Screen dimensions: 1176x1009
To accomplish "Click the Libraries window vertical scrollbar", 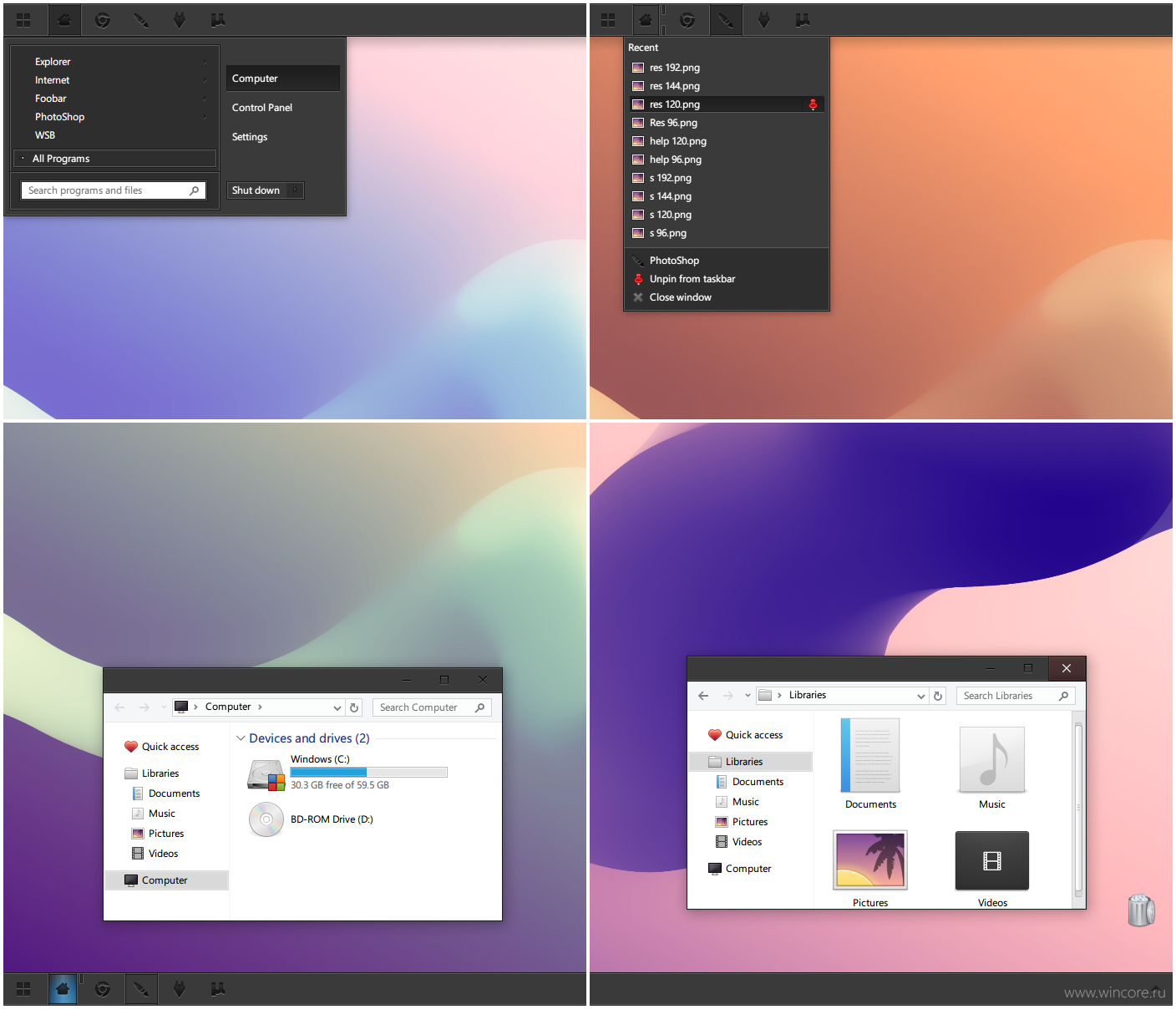I will pos(1078,808).
